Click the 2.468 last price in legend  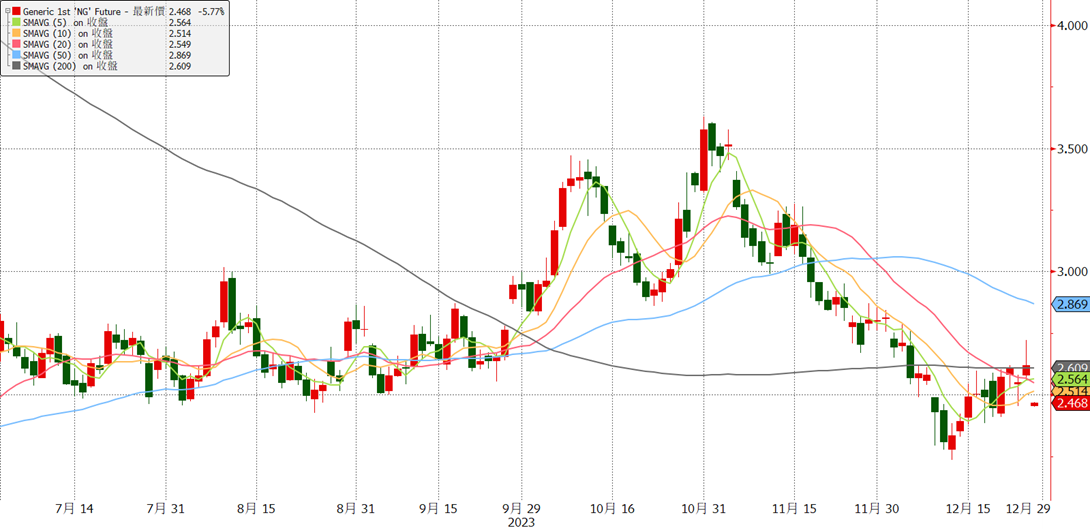(x=180, y=12)
